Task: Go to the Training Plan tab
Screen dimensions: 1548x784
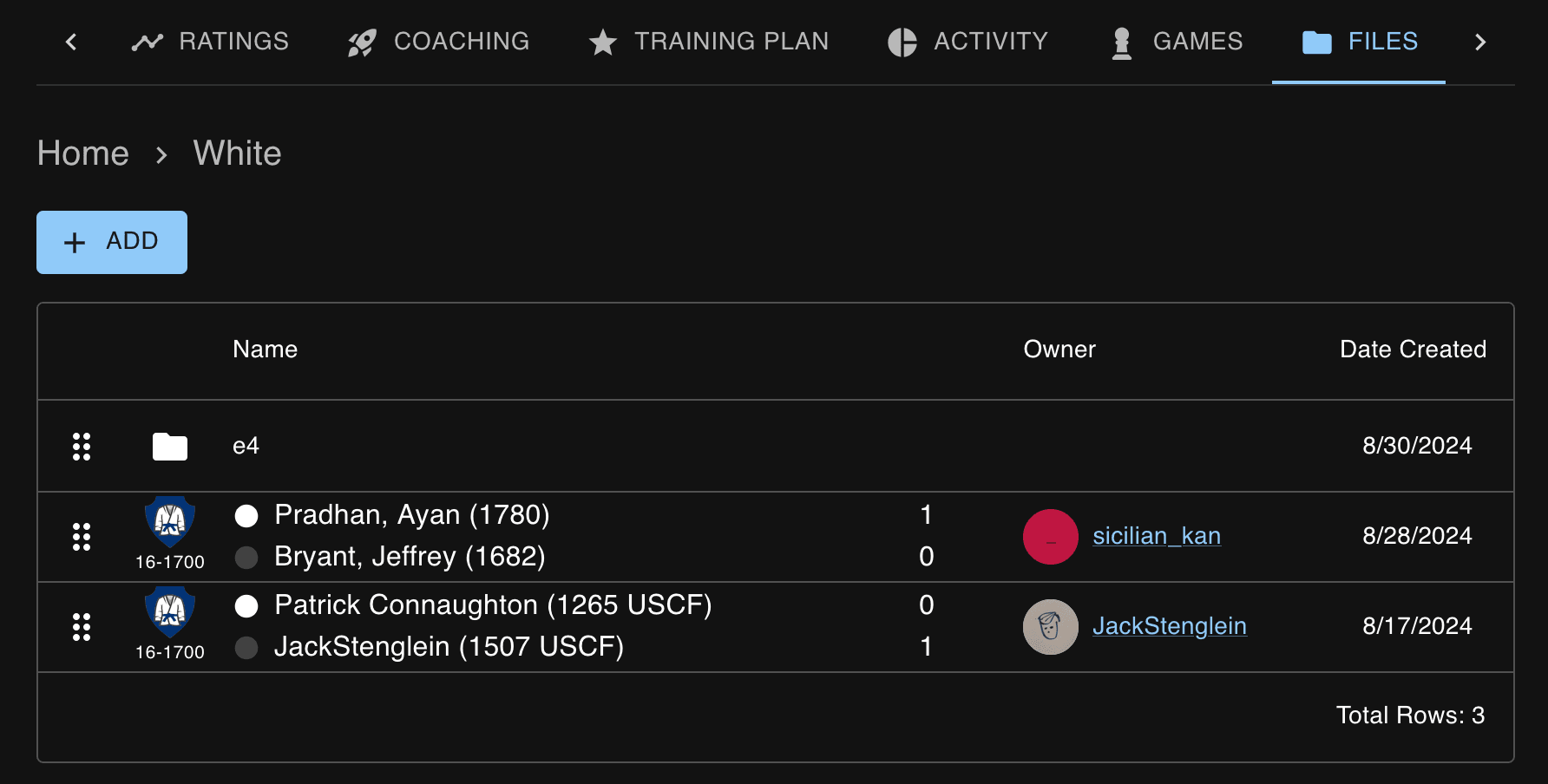Action: [708, 42]
